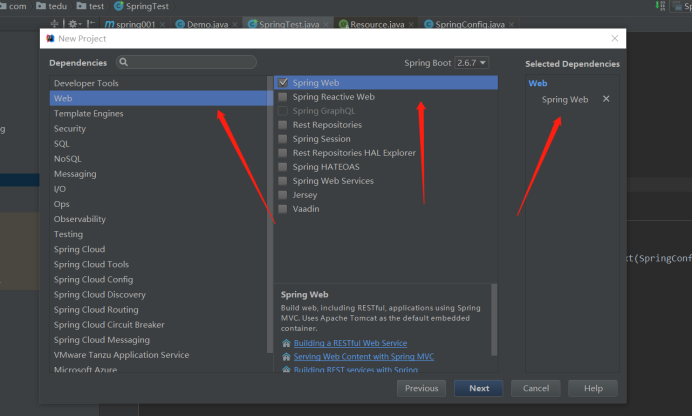Go back with the Previous button
Screen dimensions: 692x417
tap(421, 388)
